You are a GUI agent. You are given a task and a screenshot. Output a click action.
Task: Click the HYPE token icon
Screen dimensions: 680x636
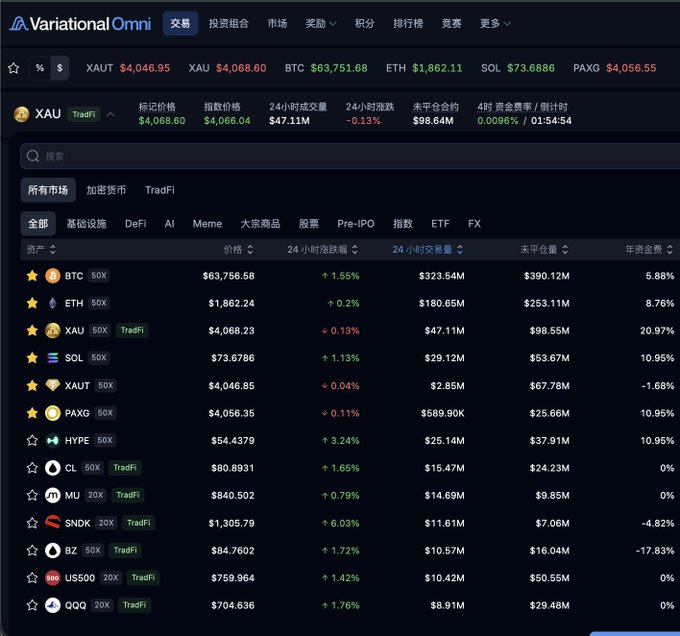pyautogui.click(x=52, y=440)
